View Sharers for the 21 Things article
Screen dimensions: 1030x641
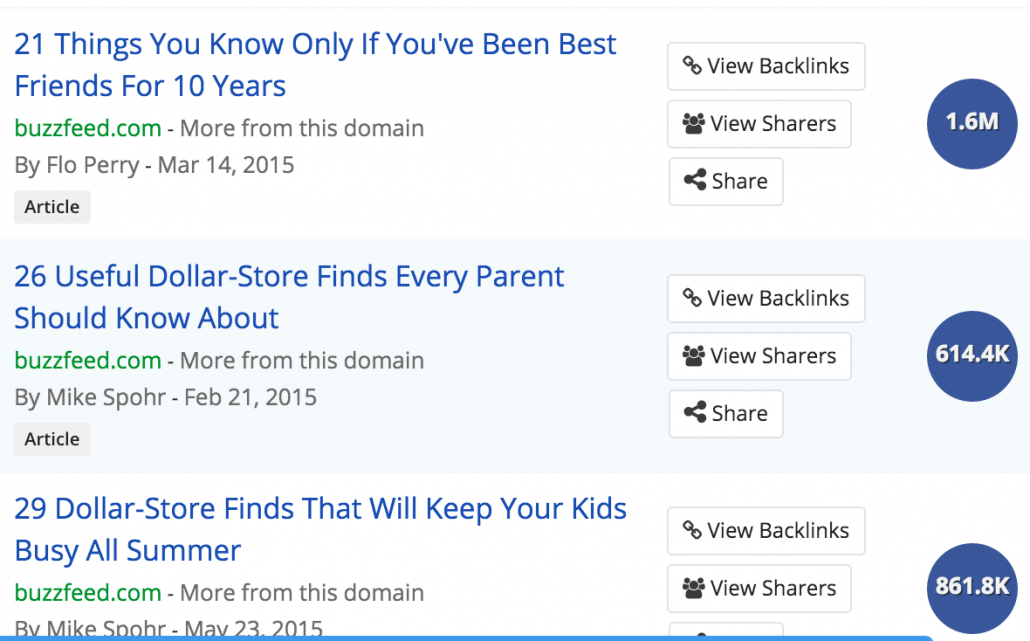tap(759, 124)
